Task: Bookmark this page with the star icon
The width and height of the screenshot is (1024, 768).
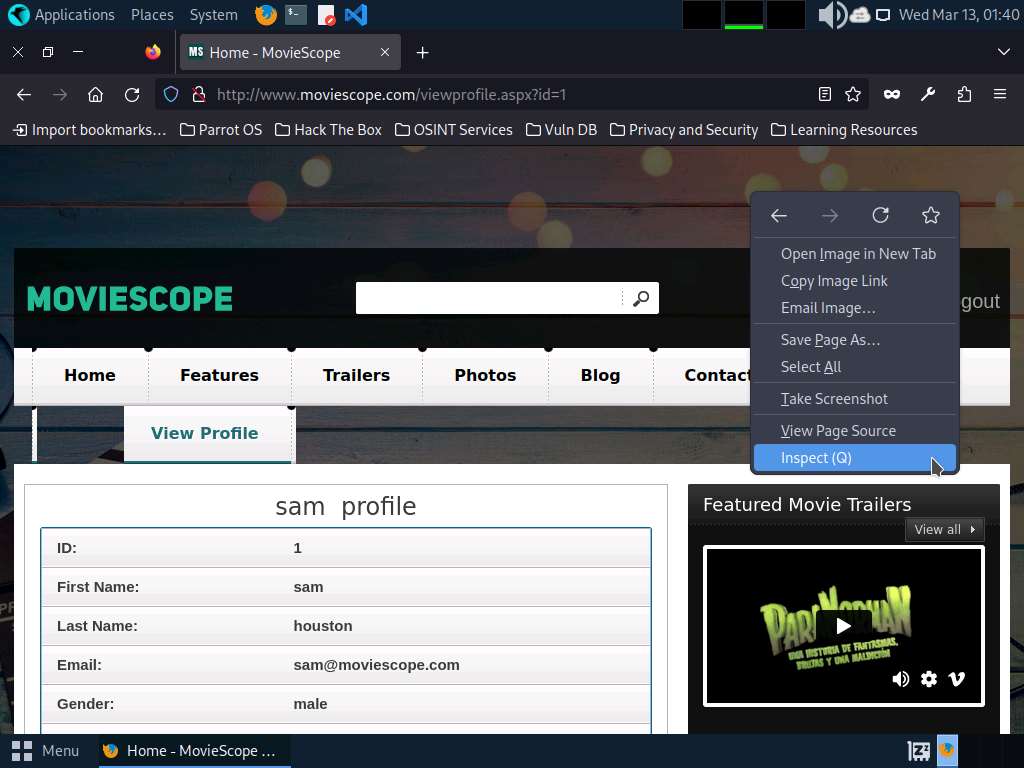Action: coord(853,94)
